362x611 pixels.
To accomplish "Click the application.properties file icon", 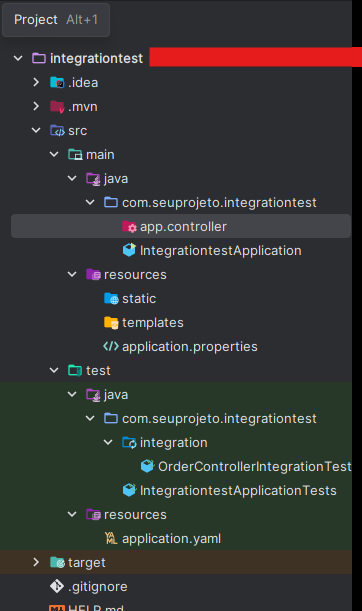I will tap(111, 346).
